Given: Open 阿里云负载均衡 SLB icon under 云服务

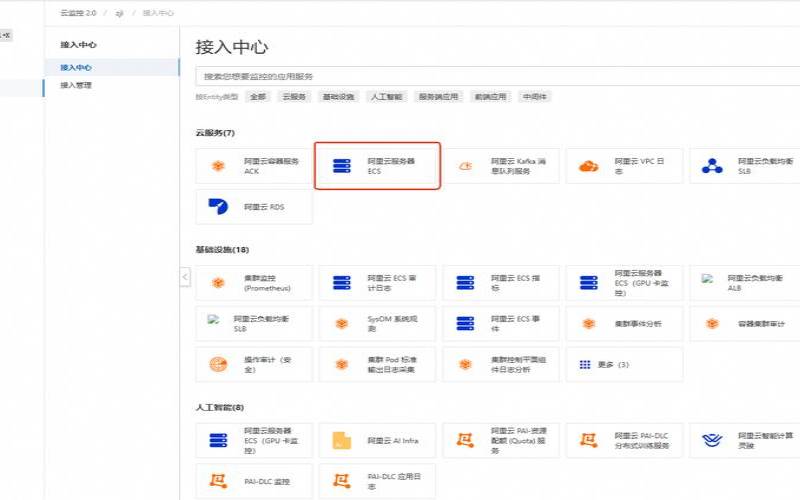Looking at the screenshot, I should click(712, 166).
